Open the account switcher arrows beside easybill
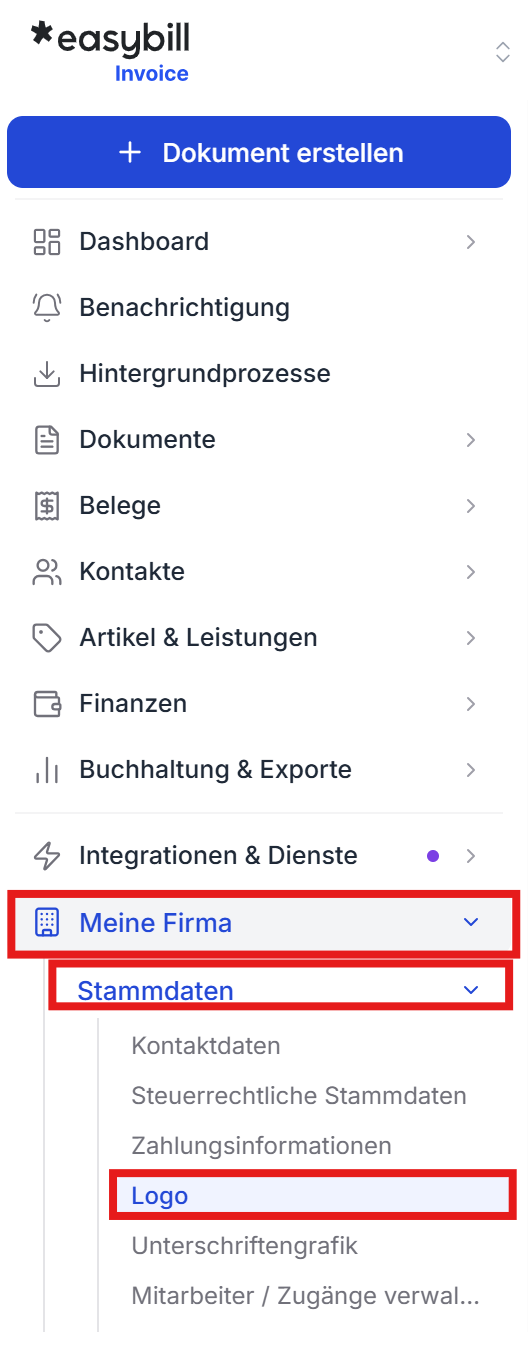 (x=503, y=52)
